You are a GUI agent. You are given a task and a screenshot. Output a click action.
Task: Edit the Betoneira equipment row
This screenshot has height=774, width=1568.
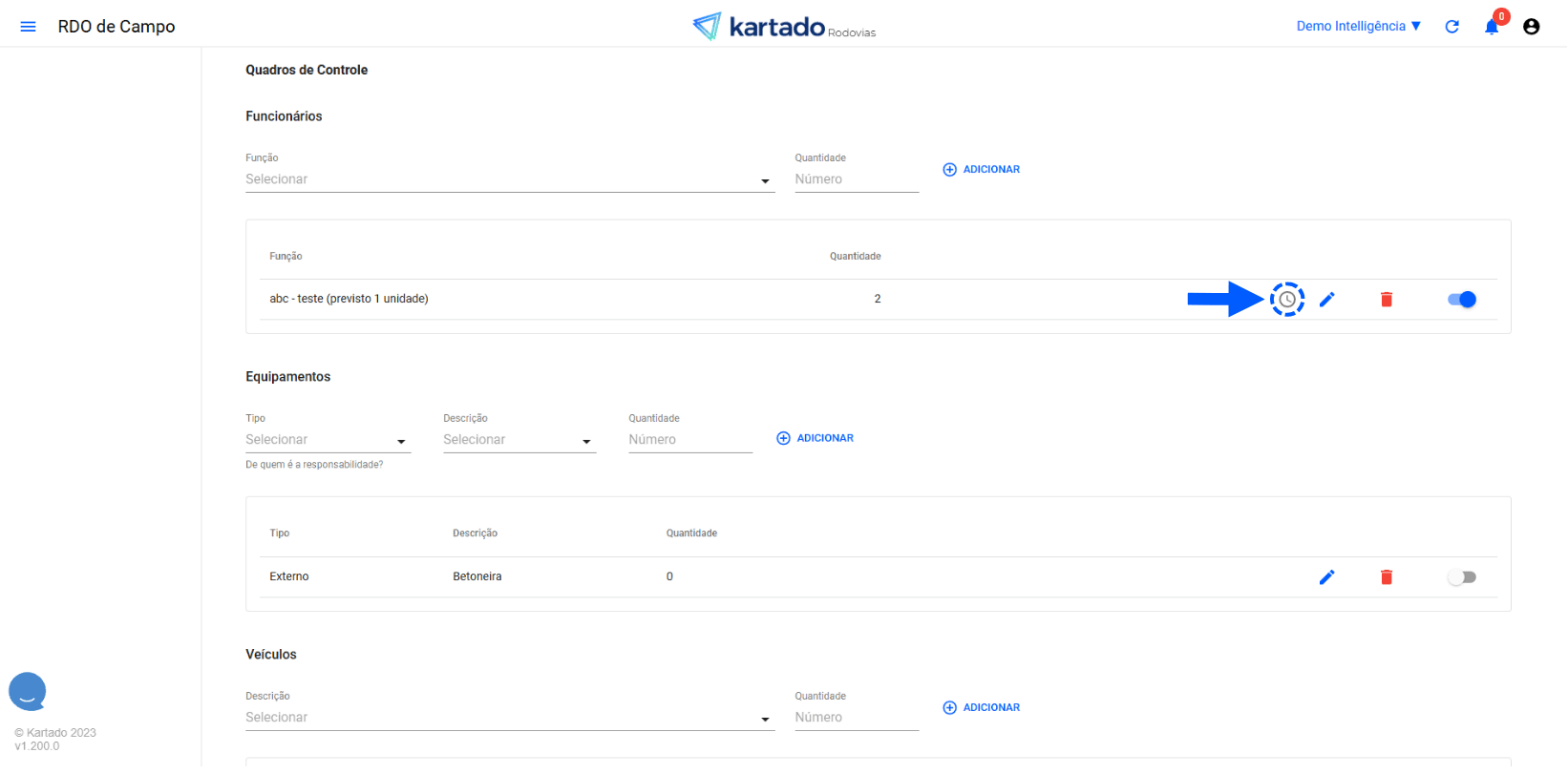(x=1326, y=577)
